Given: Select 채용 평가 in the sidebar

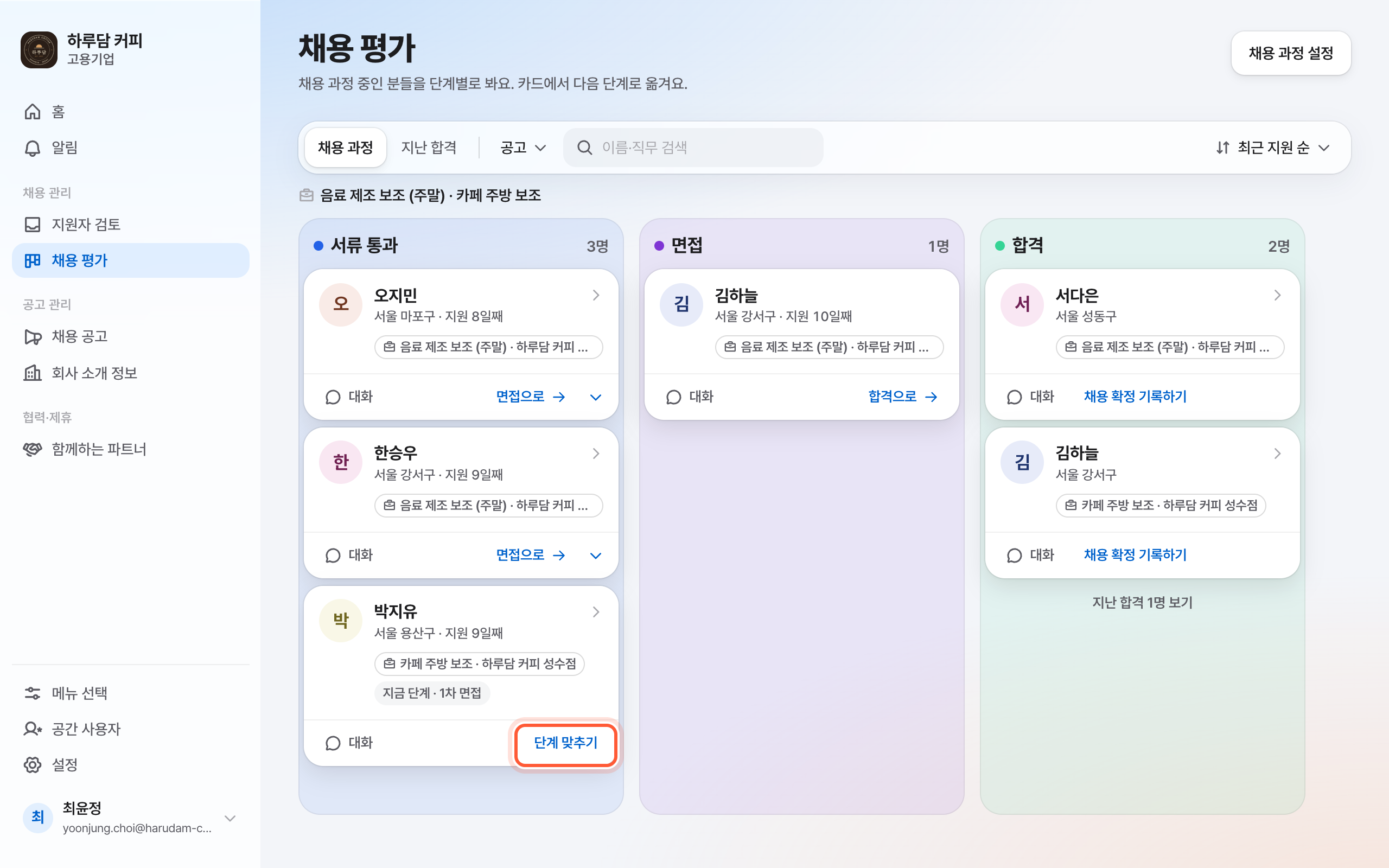Looking at the screenshot, I should (x=130, y=260).
